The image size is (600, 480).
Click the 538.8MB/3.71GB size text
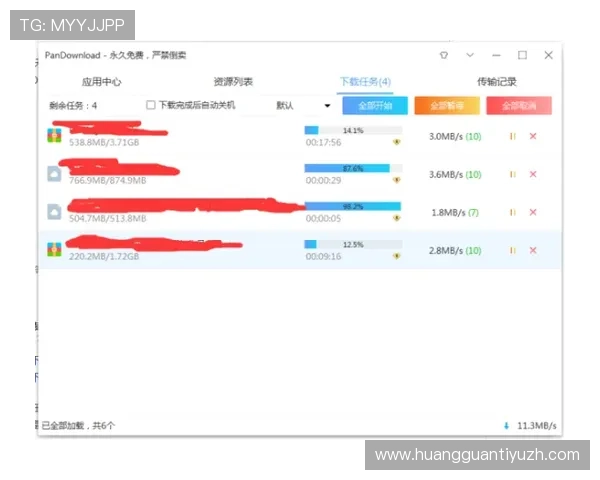click(x=104, y=142)
